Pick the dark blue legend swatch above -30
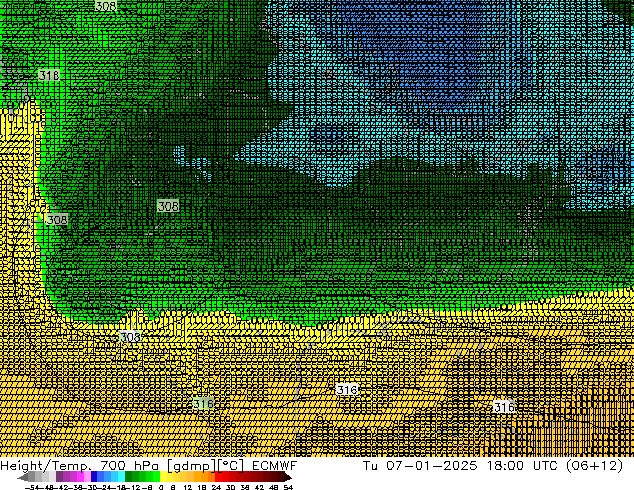Image resolution: width=634 pixels, height=490 pixels. click(x=94, y=477)
